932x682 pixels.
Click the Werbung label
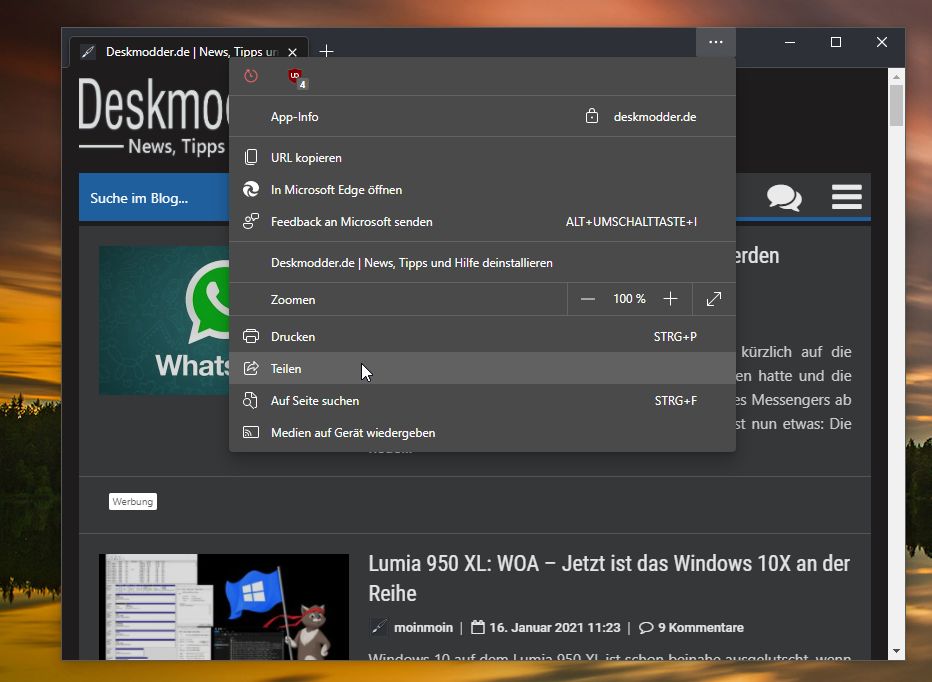tap(133, 501)
